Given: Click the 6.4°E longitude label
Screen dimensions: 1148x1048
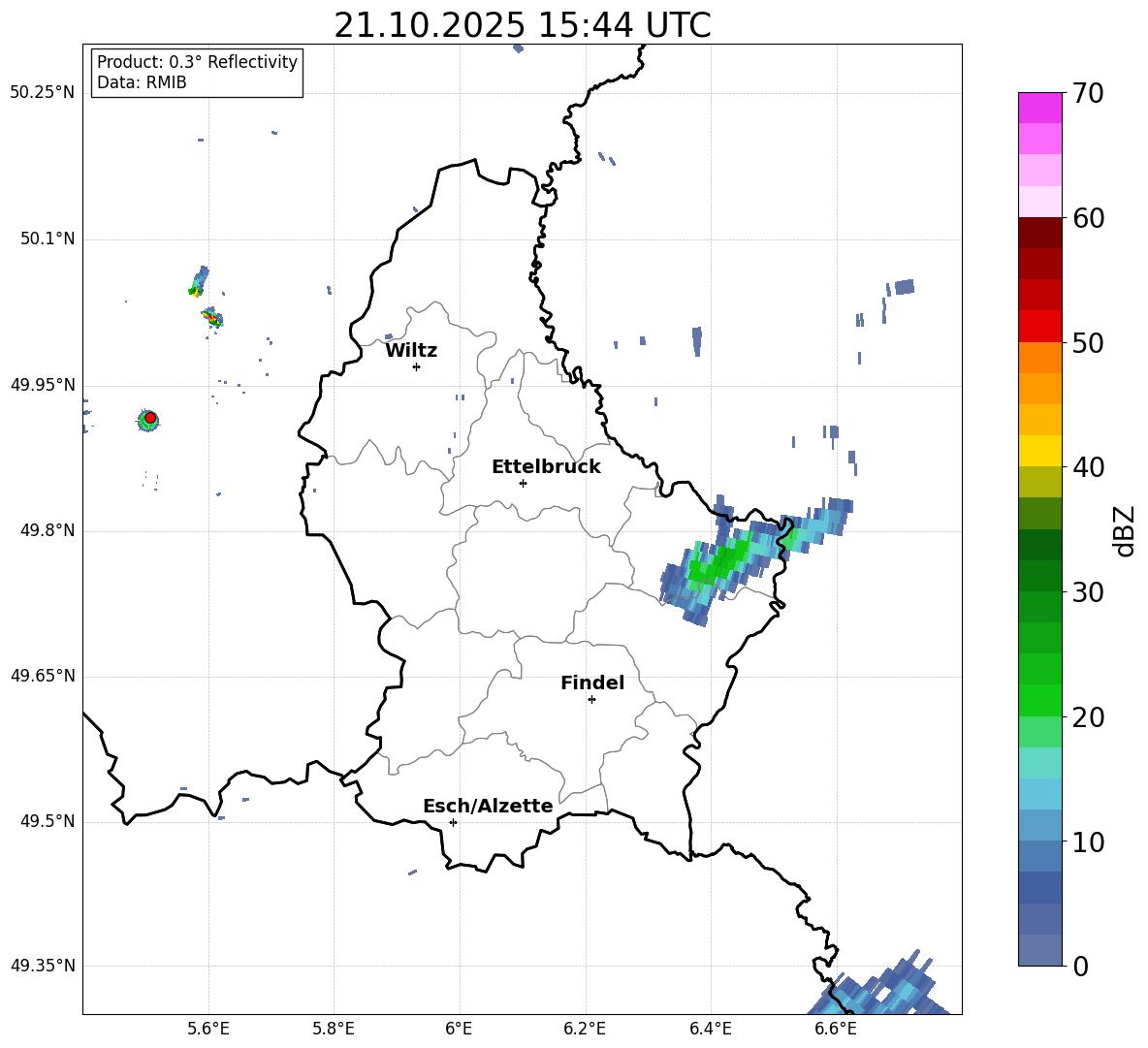Looking at the screenshot, I should [x=710, y=1029].
